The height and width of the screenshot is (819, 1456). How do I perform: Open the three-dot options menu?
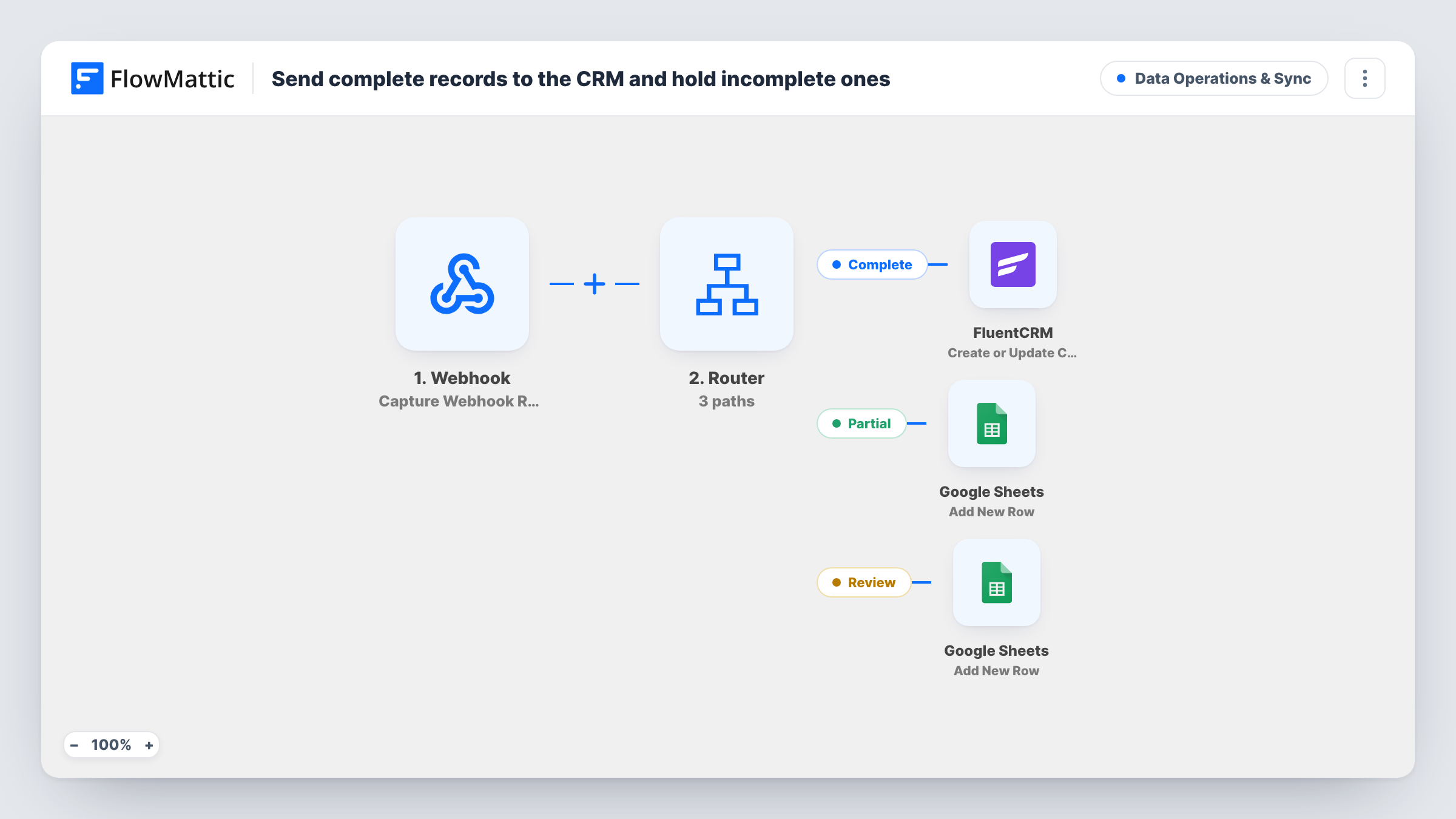coord(1364,78)
